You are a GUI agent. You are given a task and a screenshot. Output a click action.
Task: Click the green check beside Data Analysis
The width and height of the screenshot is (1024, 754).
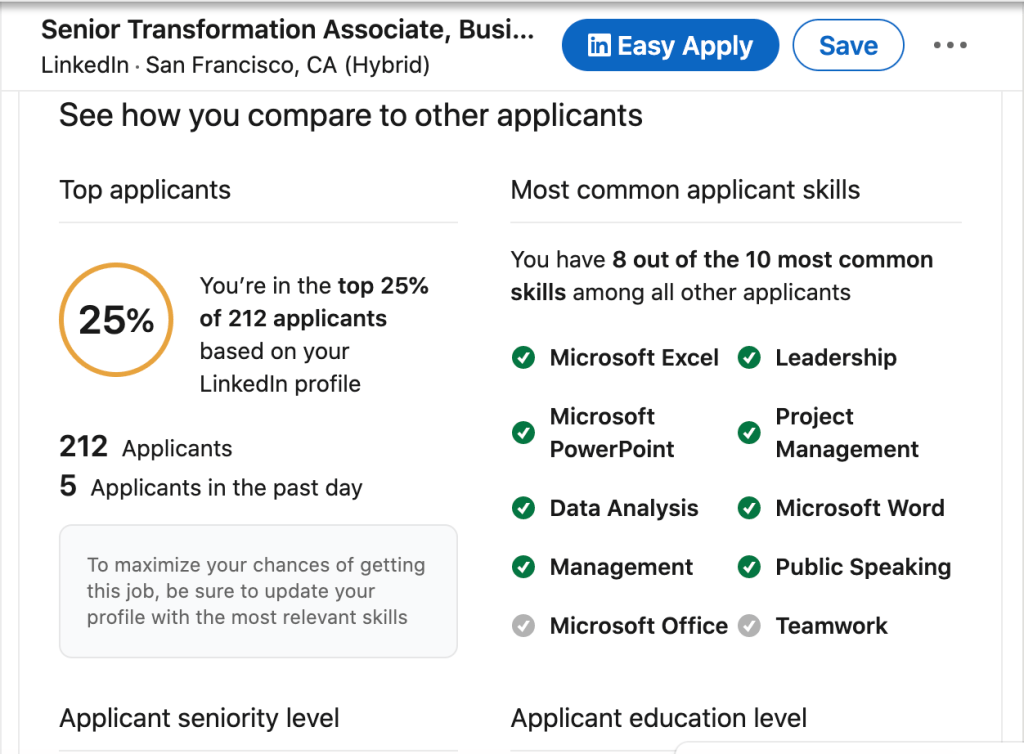tap(523, 508)
